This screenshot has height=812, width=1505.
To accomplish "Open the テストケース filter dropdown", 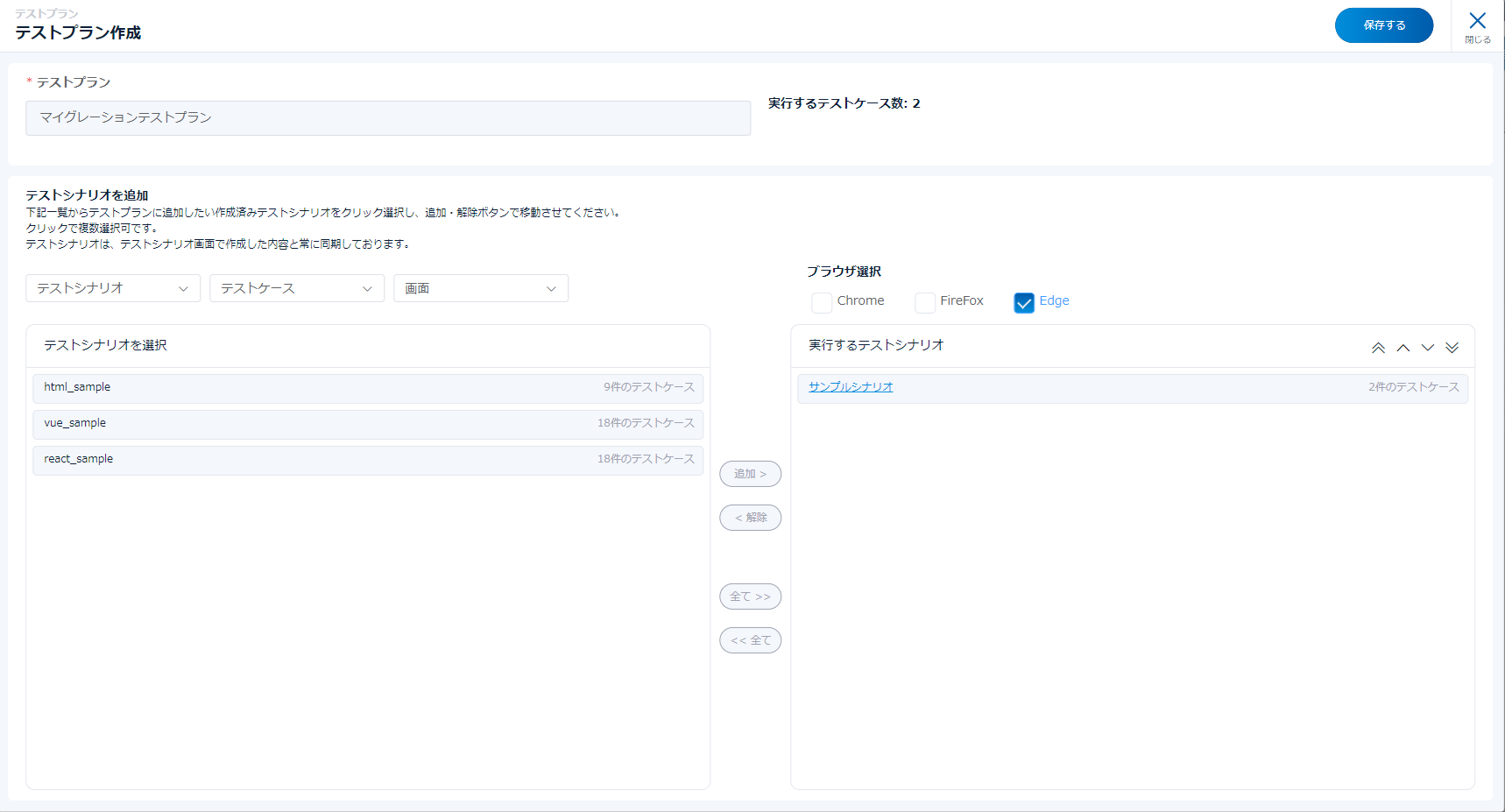I will [x=297, y=288].
